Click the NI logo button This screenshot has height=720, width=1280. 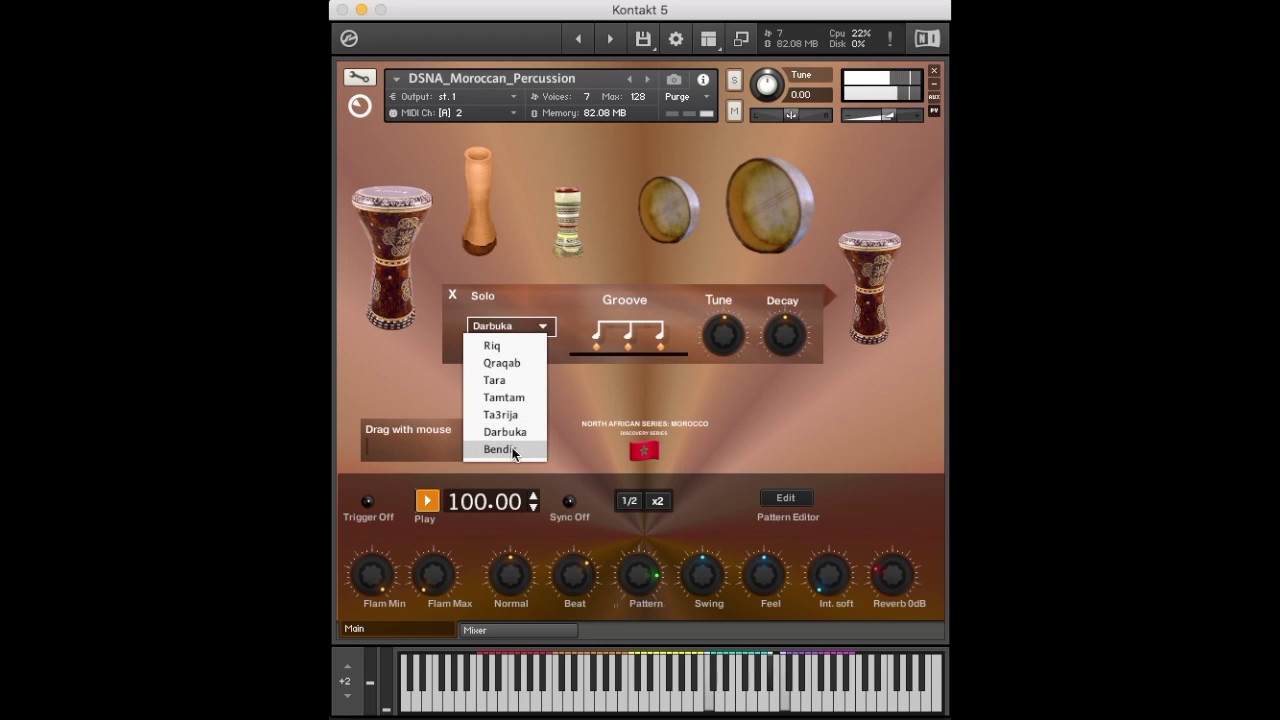click(927, 39)
